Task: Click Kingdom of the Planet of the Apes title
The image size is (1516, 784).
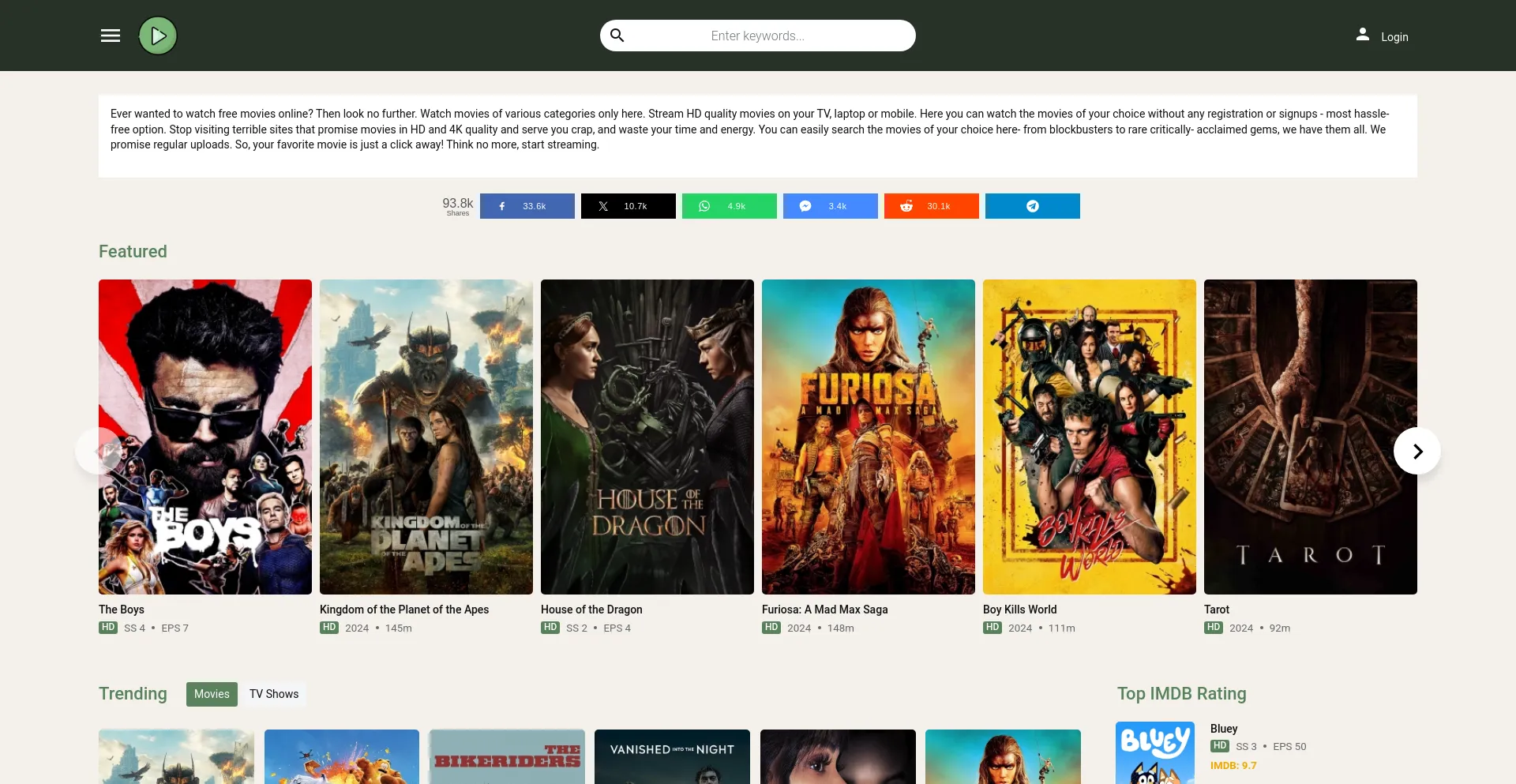Action: pos(404,610)
